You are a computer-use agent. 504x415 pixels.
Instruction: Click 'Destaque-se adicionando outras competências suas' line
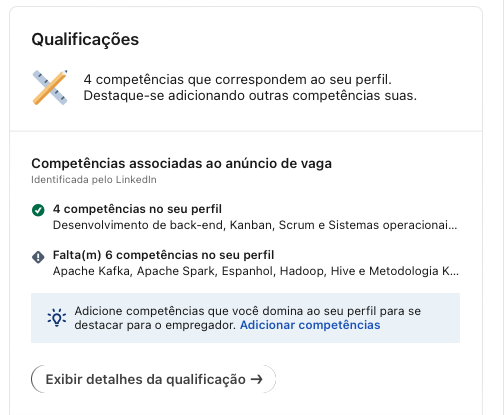[x=250, y=96]
